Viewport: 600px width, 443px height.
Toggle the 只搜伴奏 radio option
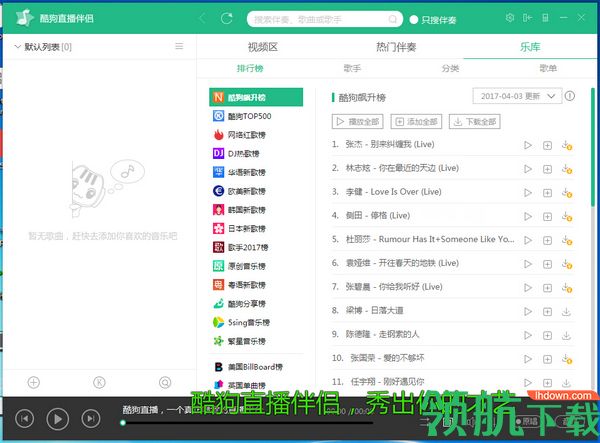tap(433, 20)
